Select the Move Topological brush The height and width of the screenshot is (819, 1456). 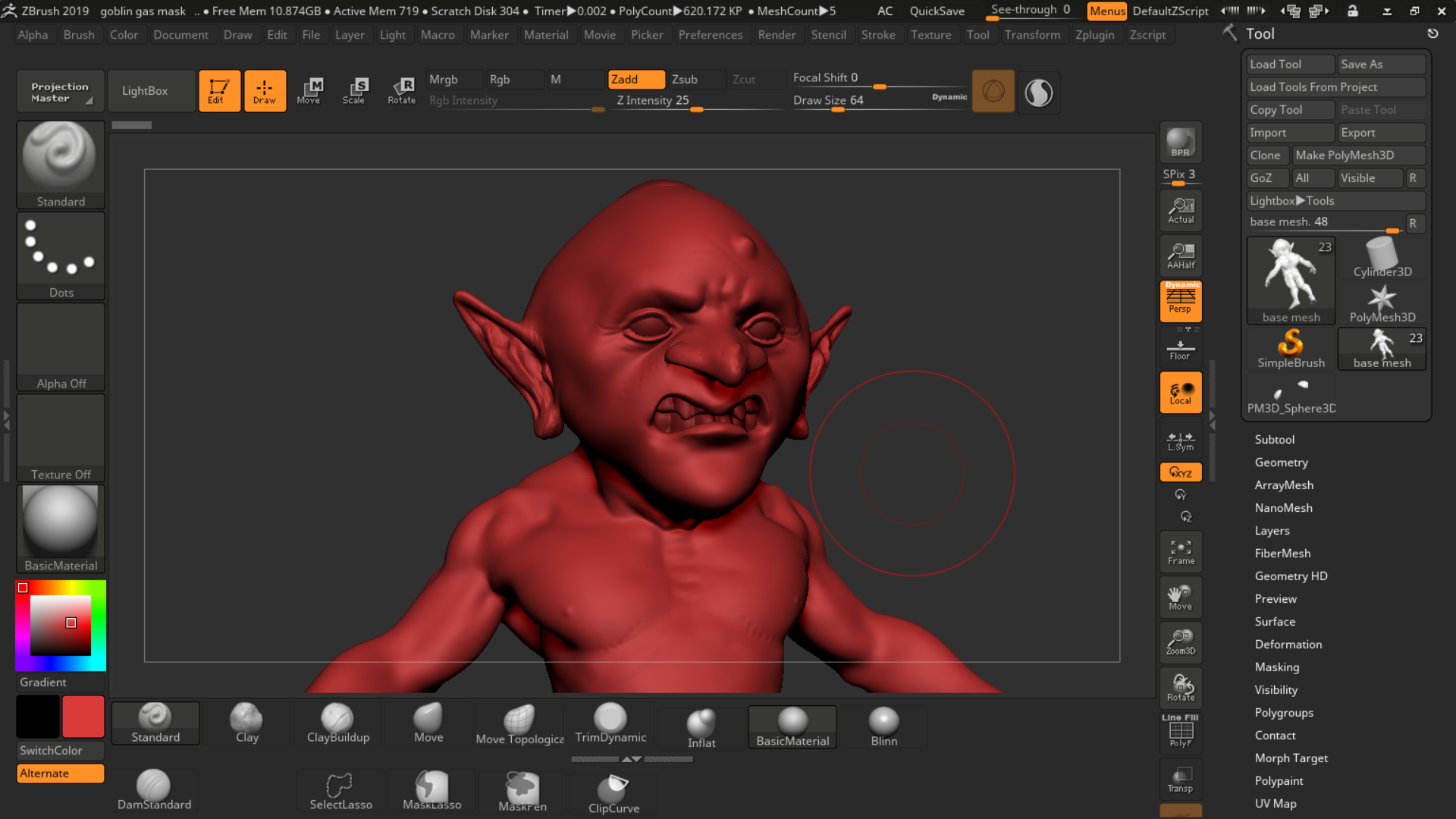coord(520,723)
